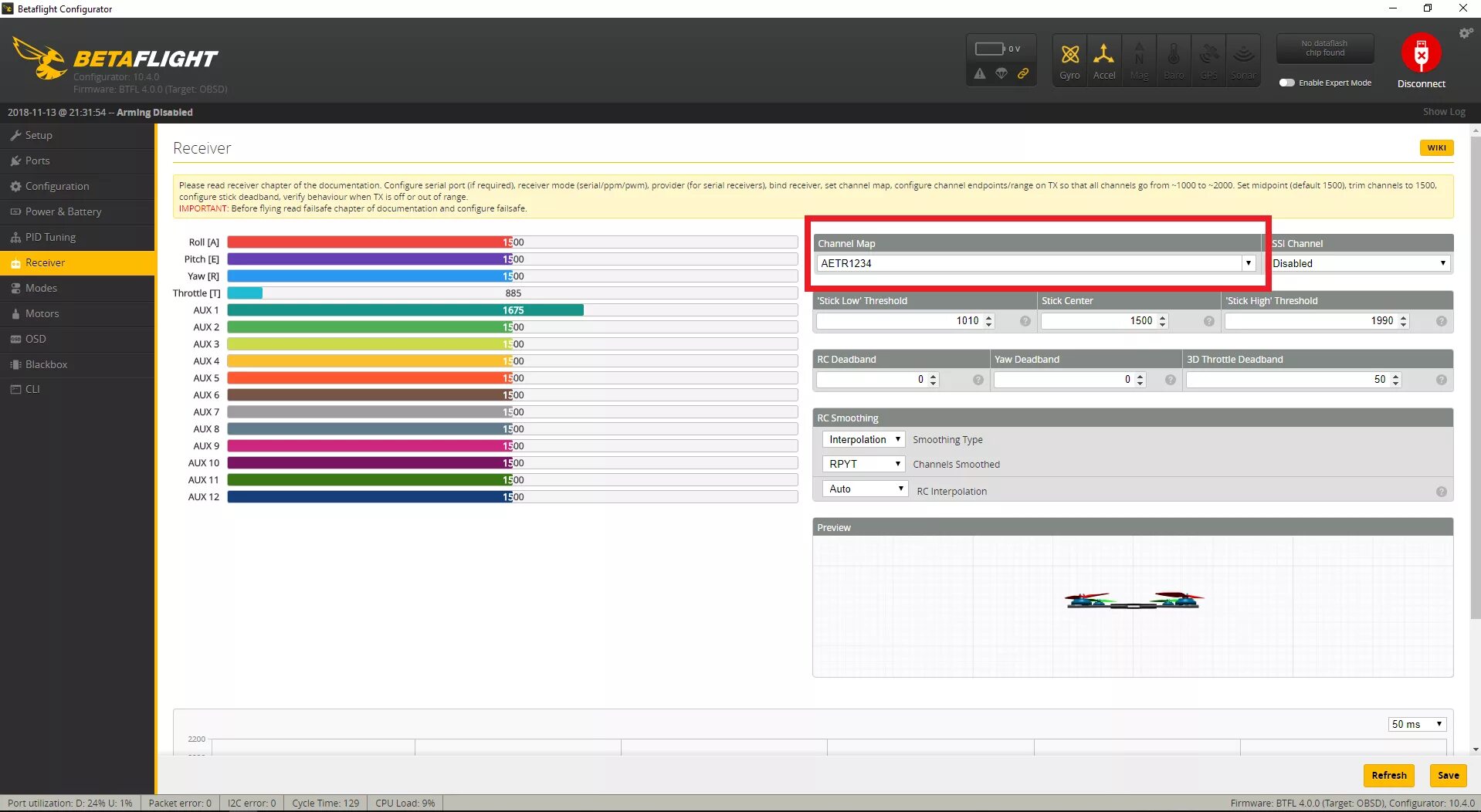Click the AUX 12 channel bar
This screenshot has width=1481, height=812.
[512, 497]
